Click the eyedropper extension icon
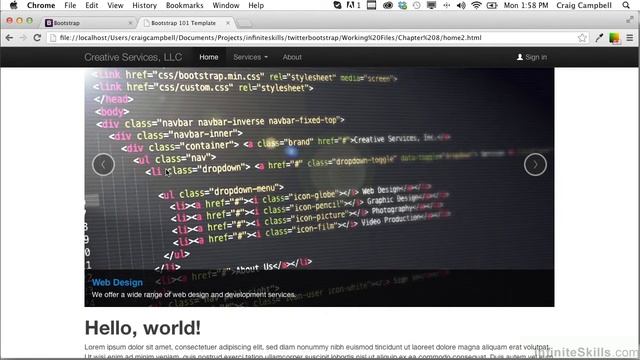 [599, 38]
